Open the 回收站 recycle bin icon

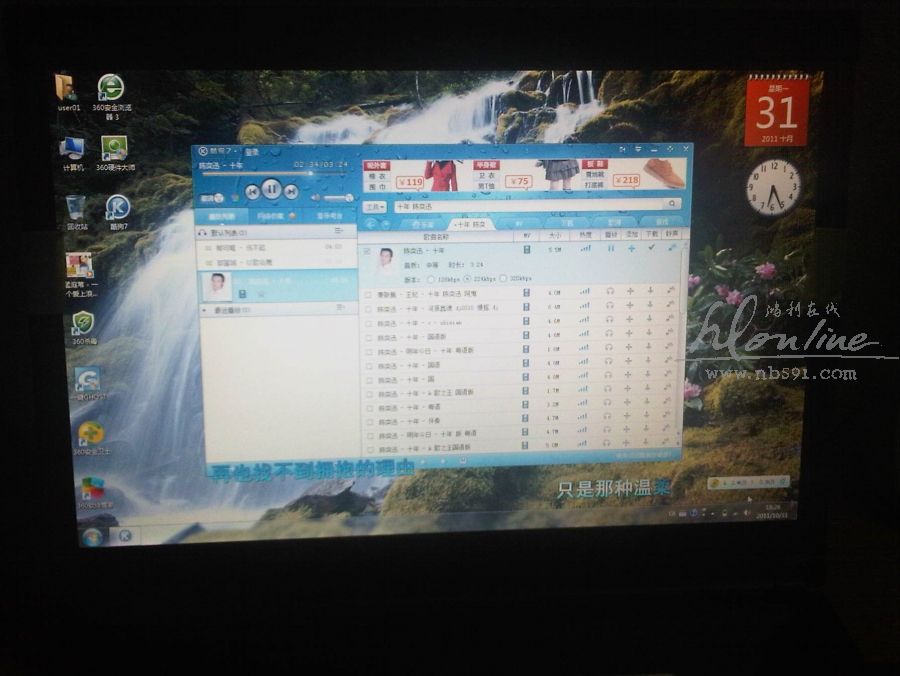point(76,208)
